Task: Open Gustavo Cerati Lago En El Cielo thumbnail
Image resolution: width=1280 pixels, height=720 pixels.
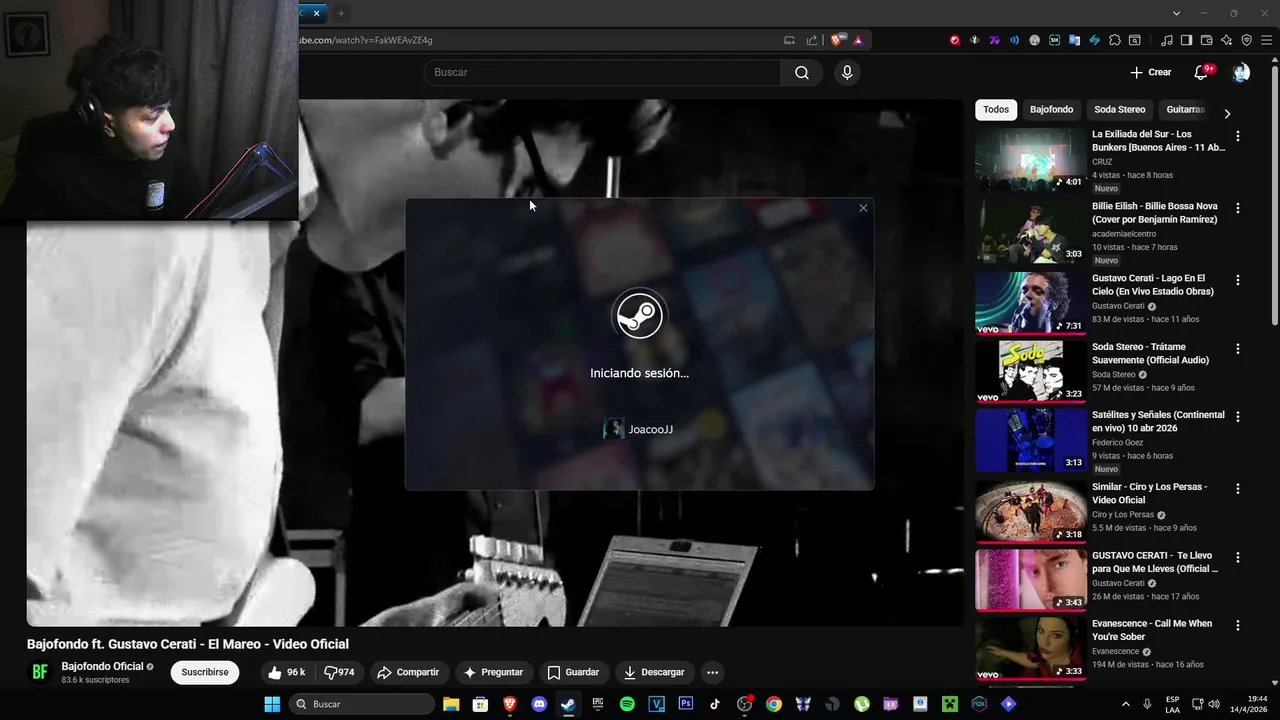Action: tap(1030, 303)
